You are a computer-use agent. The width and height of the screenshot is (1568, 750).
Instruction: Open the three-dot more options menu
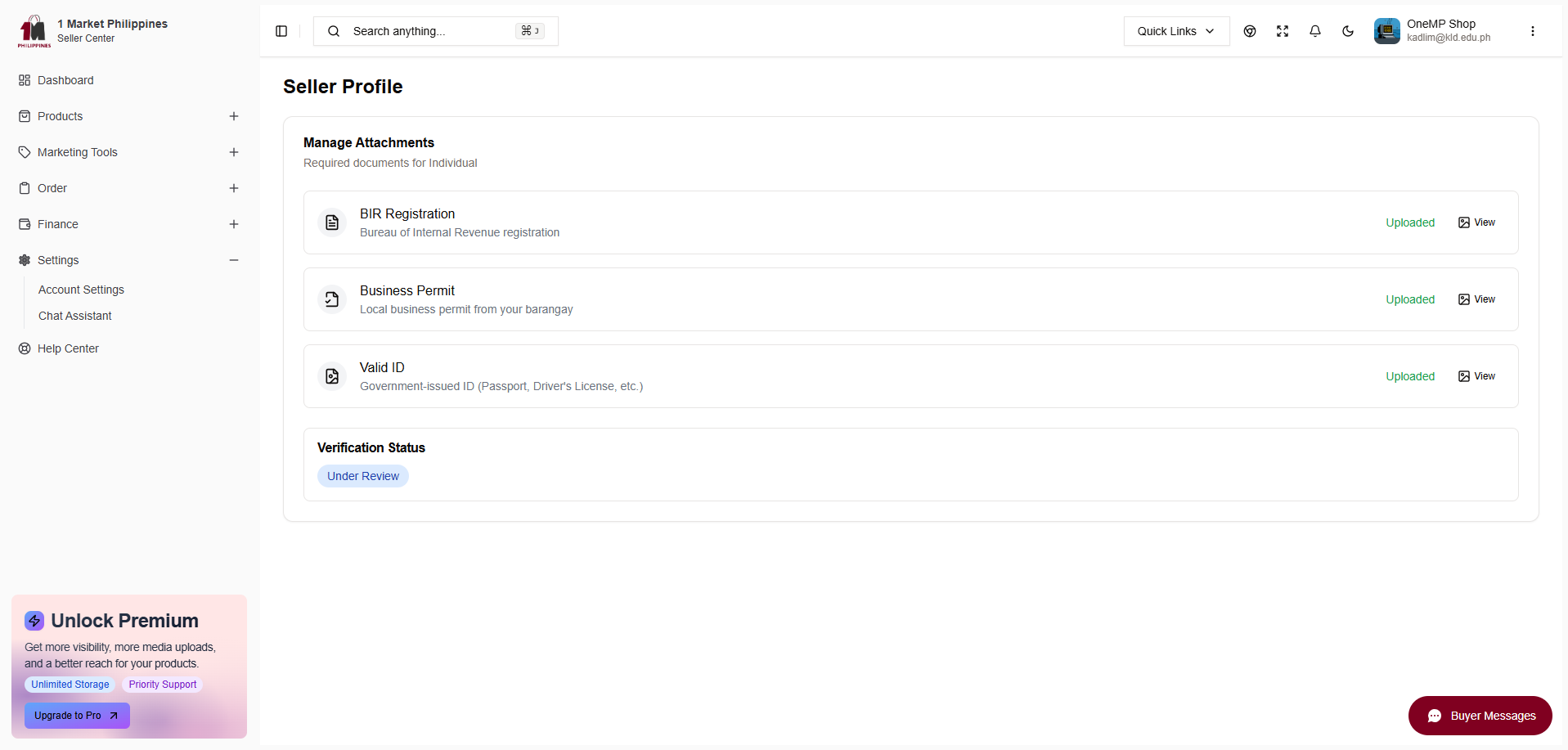click(1533, 31)
